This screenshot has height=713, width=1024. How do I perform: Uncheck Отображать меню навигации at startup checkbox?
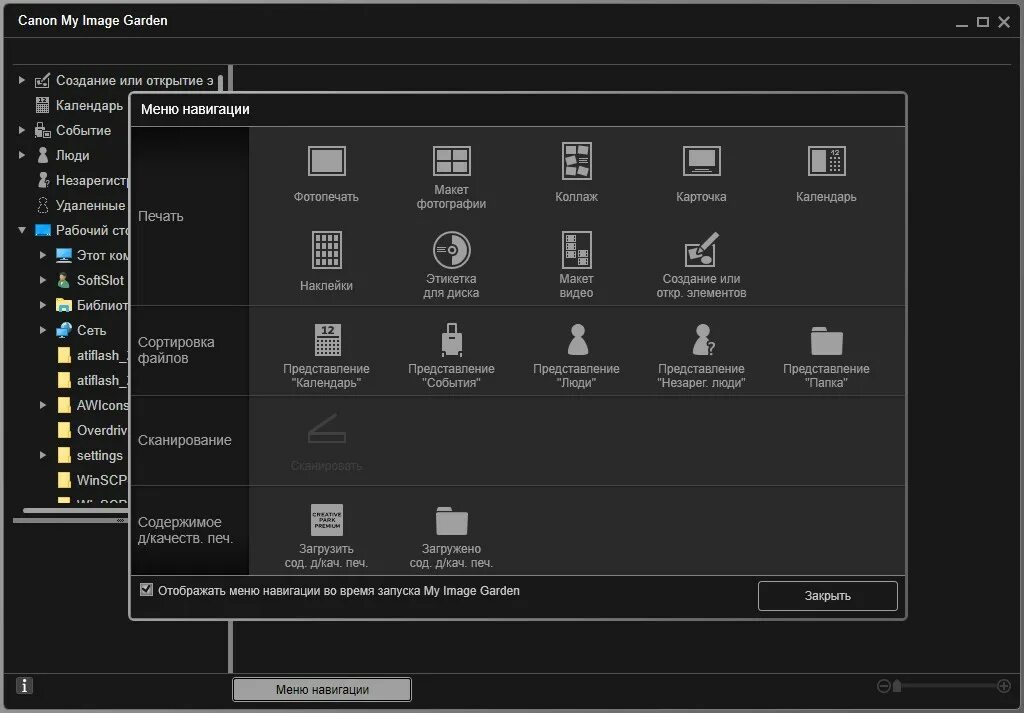(146, 590)
